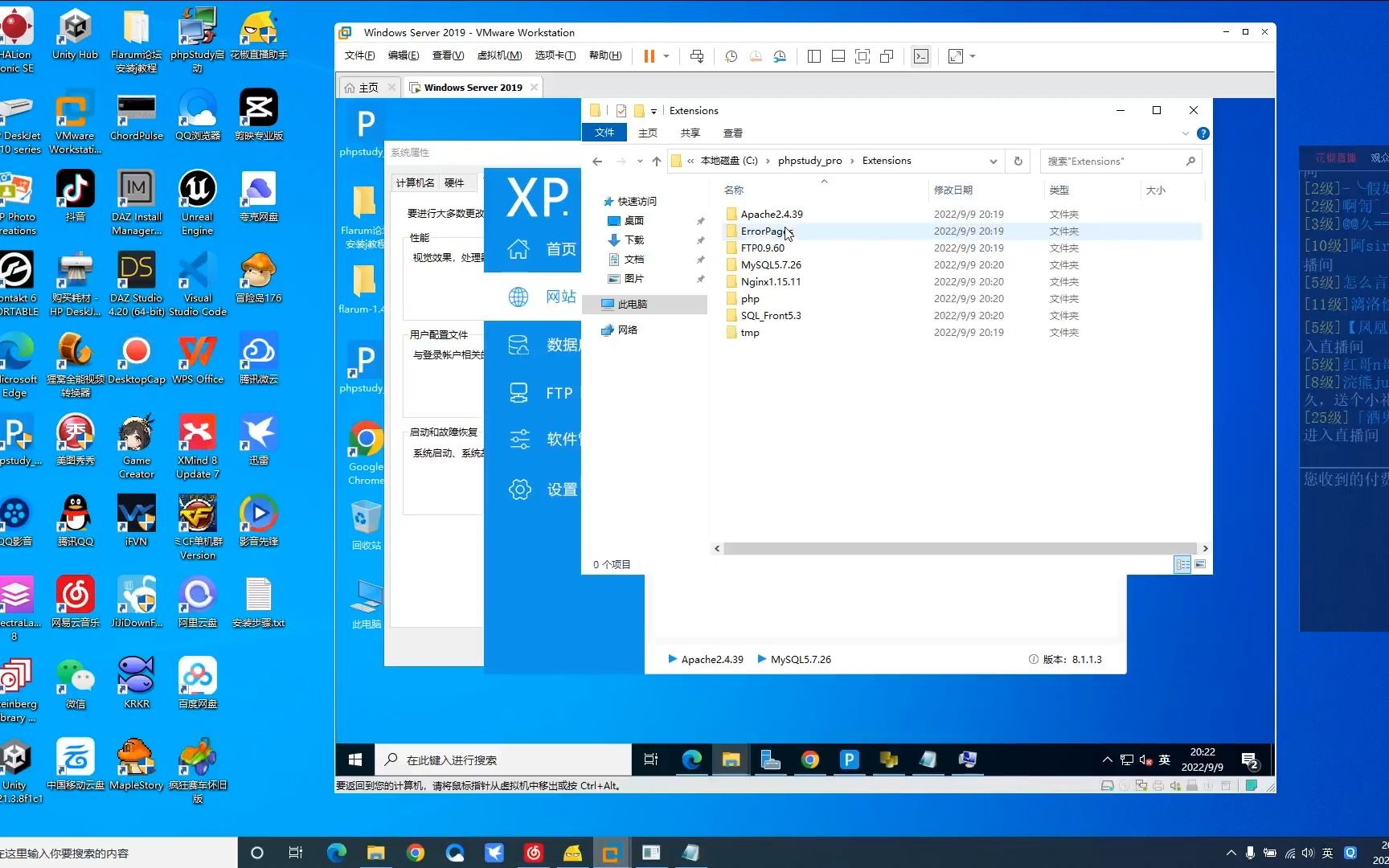Expand the 名称 column sort chevron
Viewport: 1389px width, 868px height.
[x=823, y=182]
